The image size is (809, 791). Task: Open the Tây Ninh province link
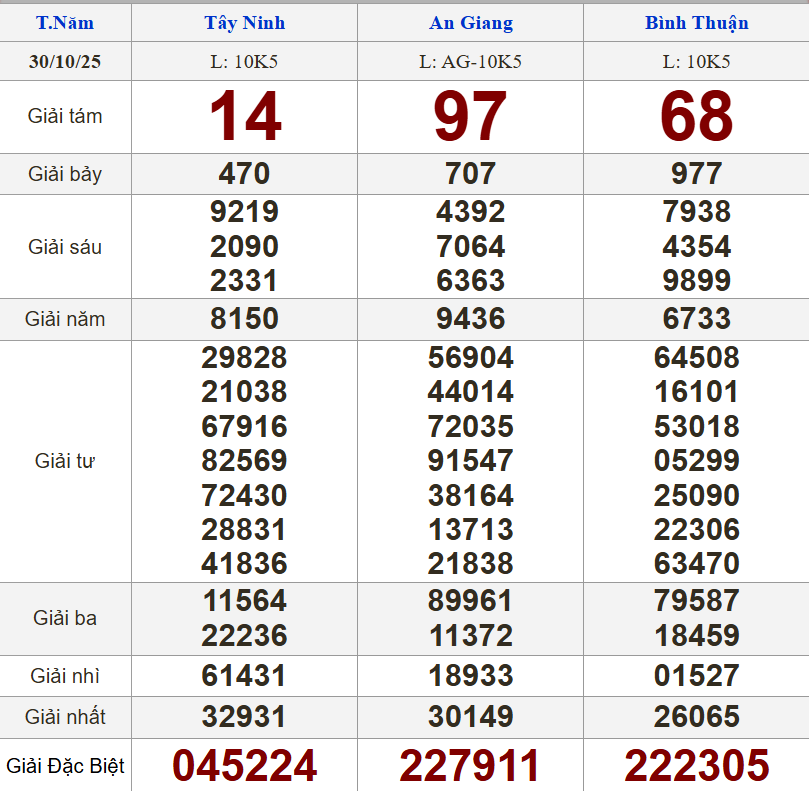tap(244, 23)
